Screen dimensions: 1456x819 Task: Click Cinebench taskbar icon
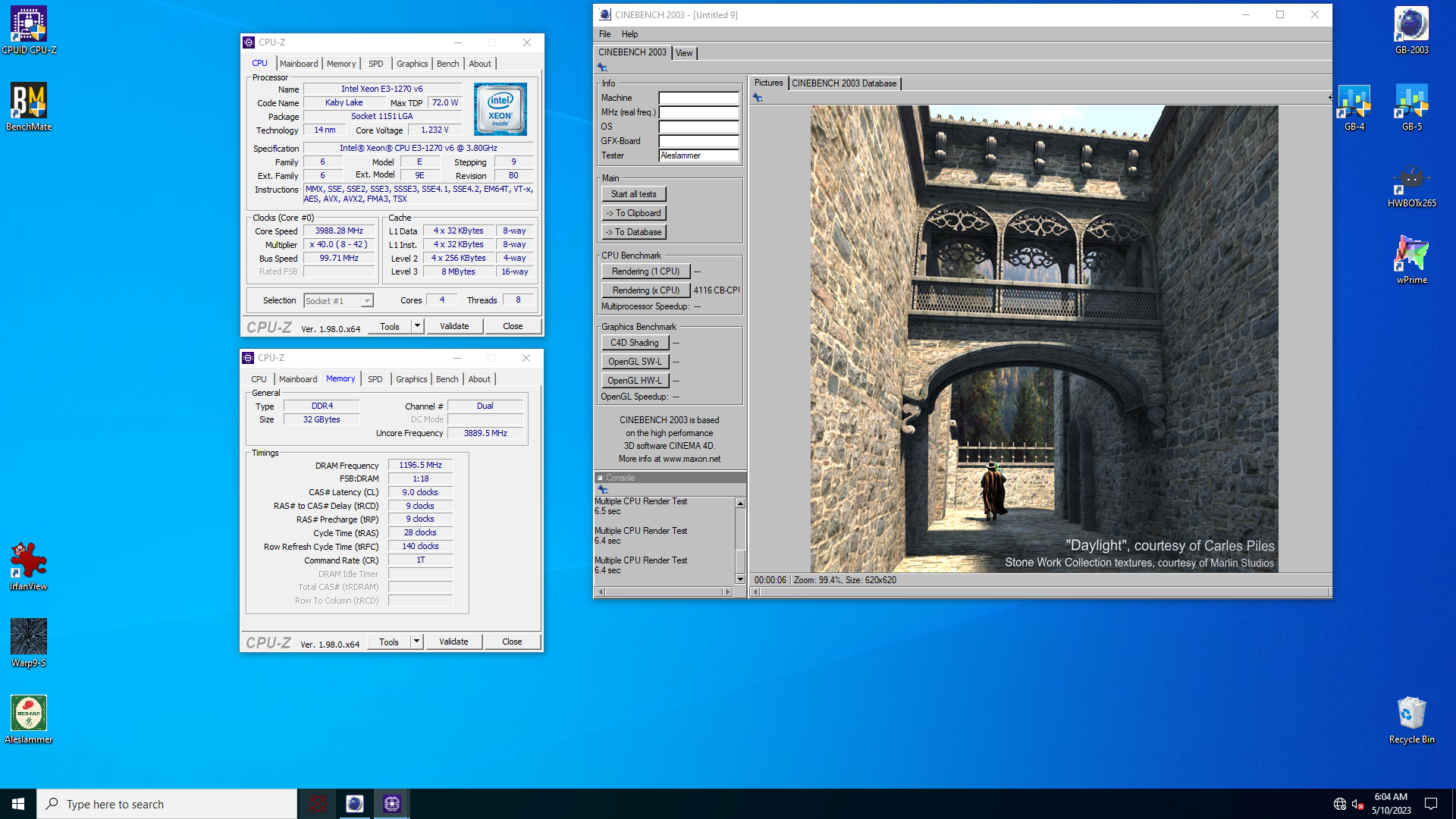355,804
